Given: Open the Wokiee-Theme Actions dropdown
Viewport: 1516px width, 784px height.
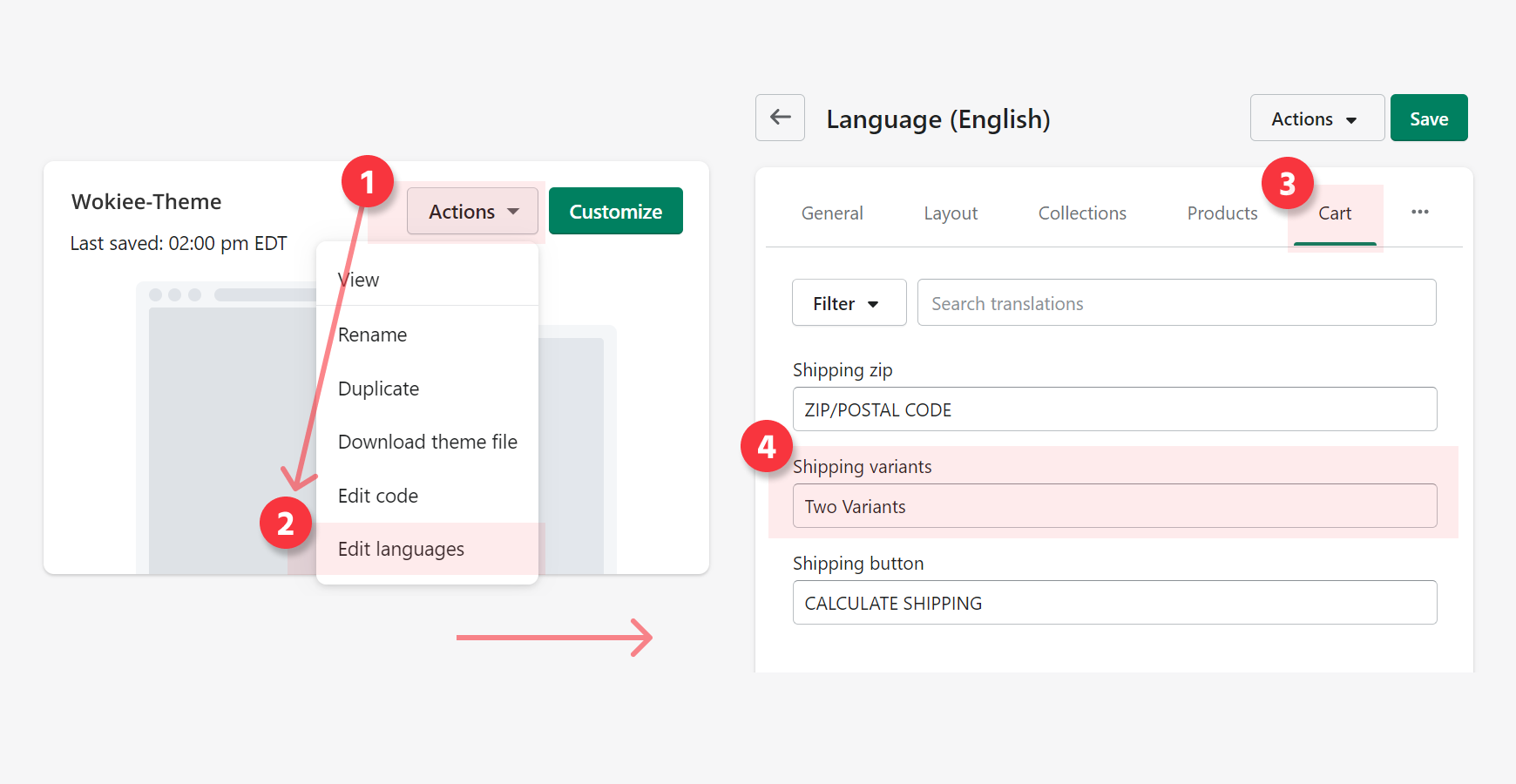Looking at the screenshot, I should tap(472, 212).
